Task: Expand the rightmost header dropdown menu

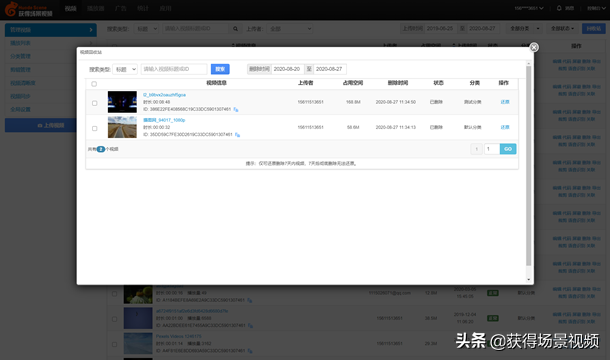Action: point(596,8)
